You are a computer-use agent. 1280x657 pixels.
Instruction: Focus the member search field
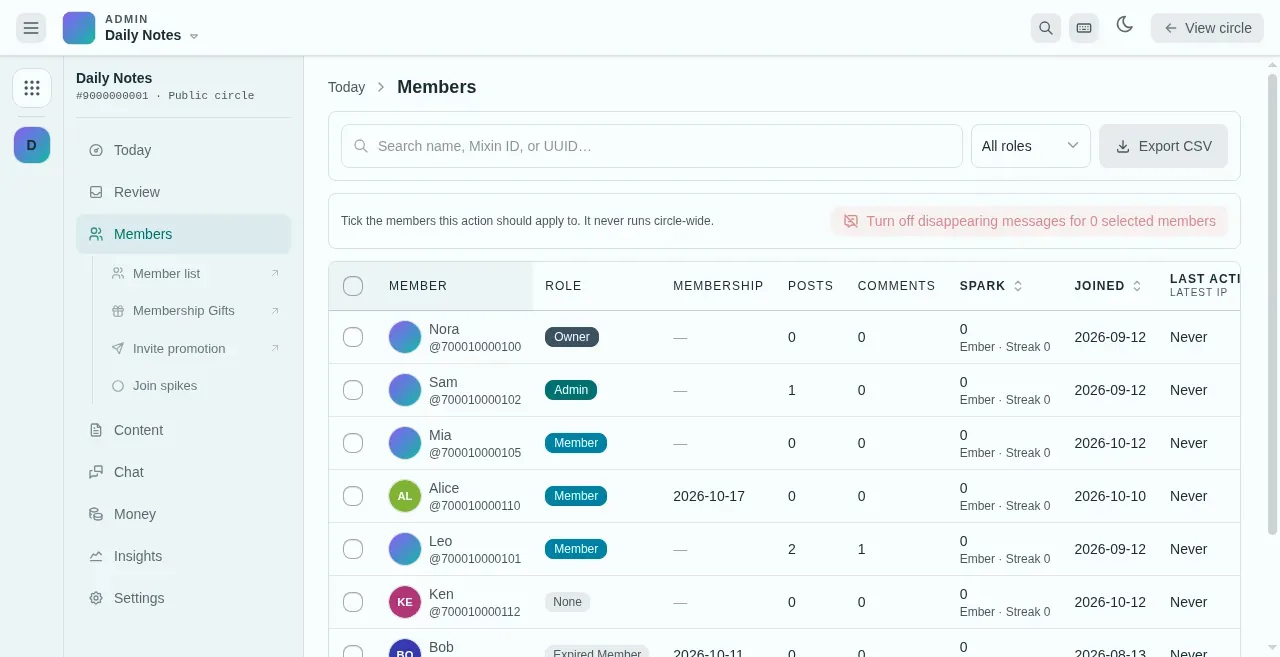(x=652, y=146)
